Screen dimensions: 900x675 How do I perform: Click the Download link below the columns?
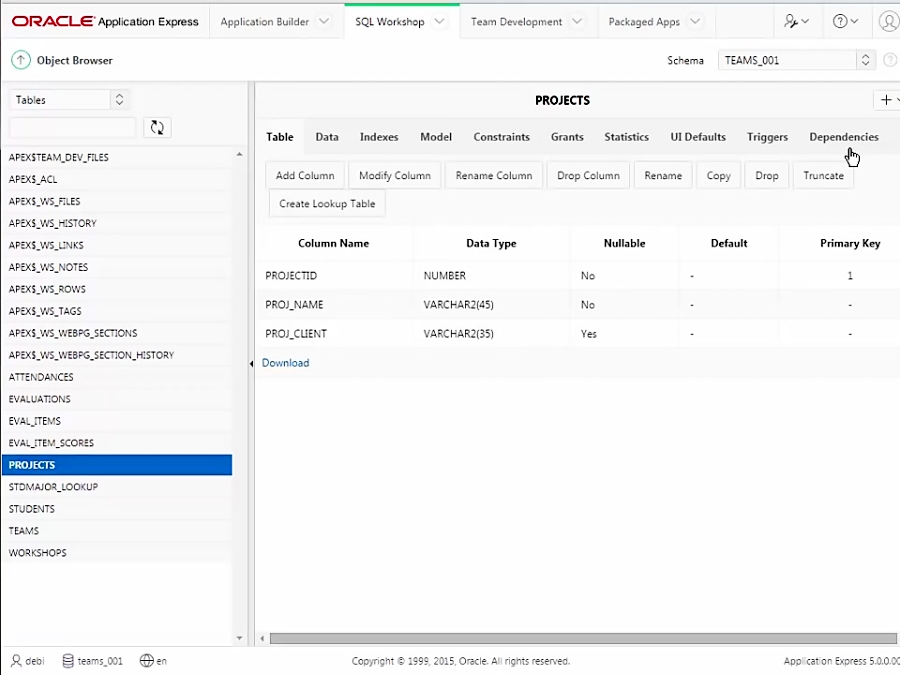coord(285,362)
